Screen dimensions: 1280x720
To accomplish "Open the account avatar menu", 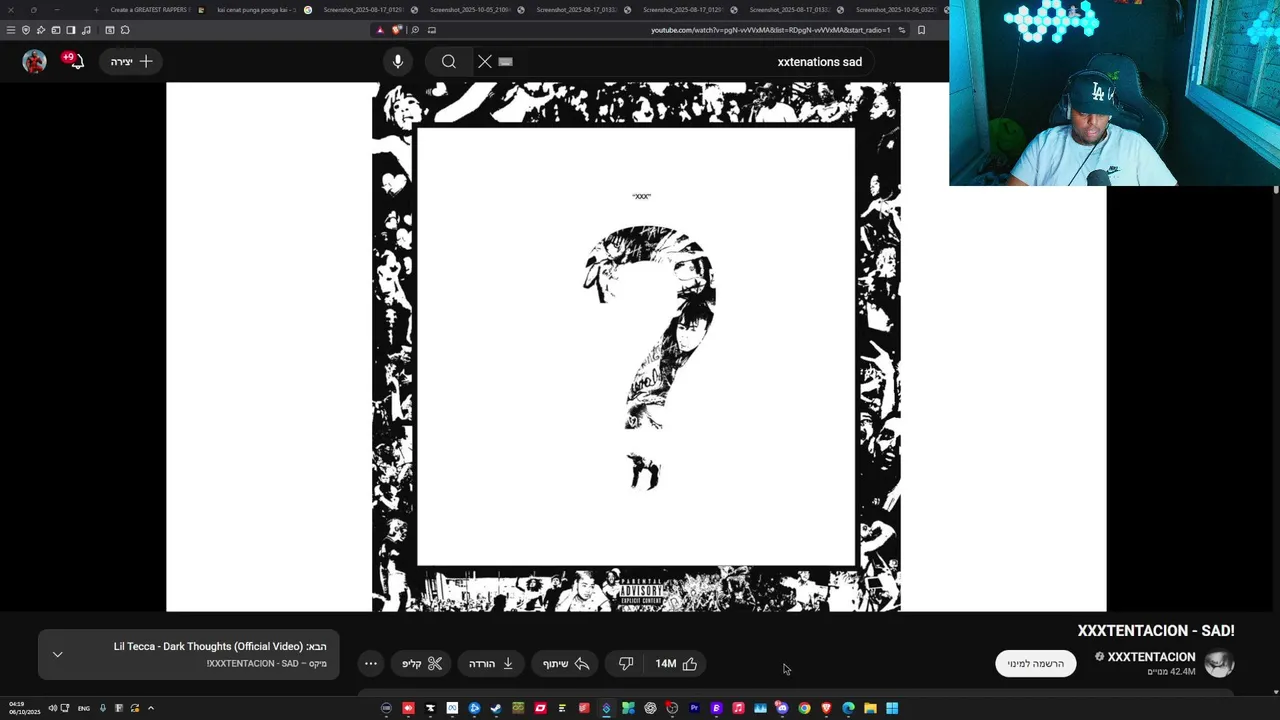I will [x=35, y=62].
